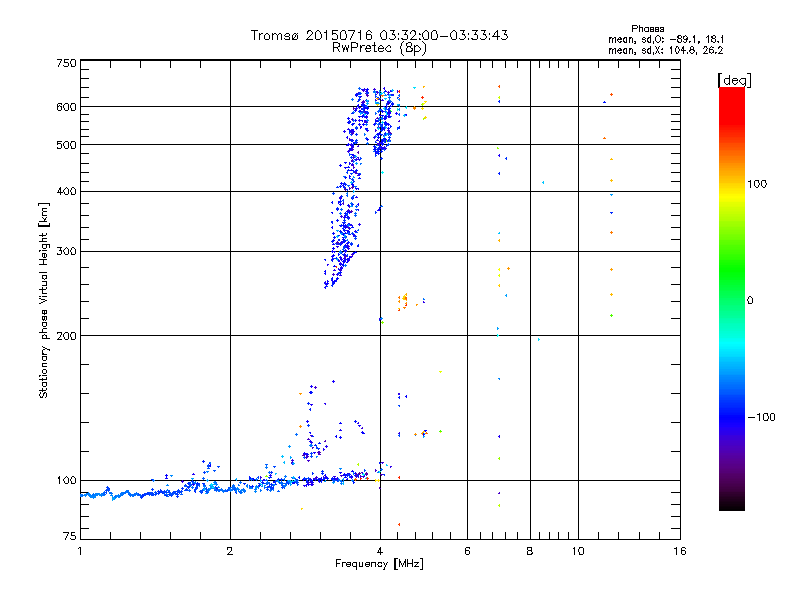Click the x-axis tick label "2"

230,551
